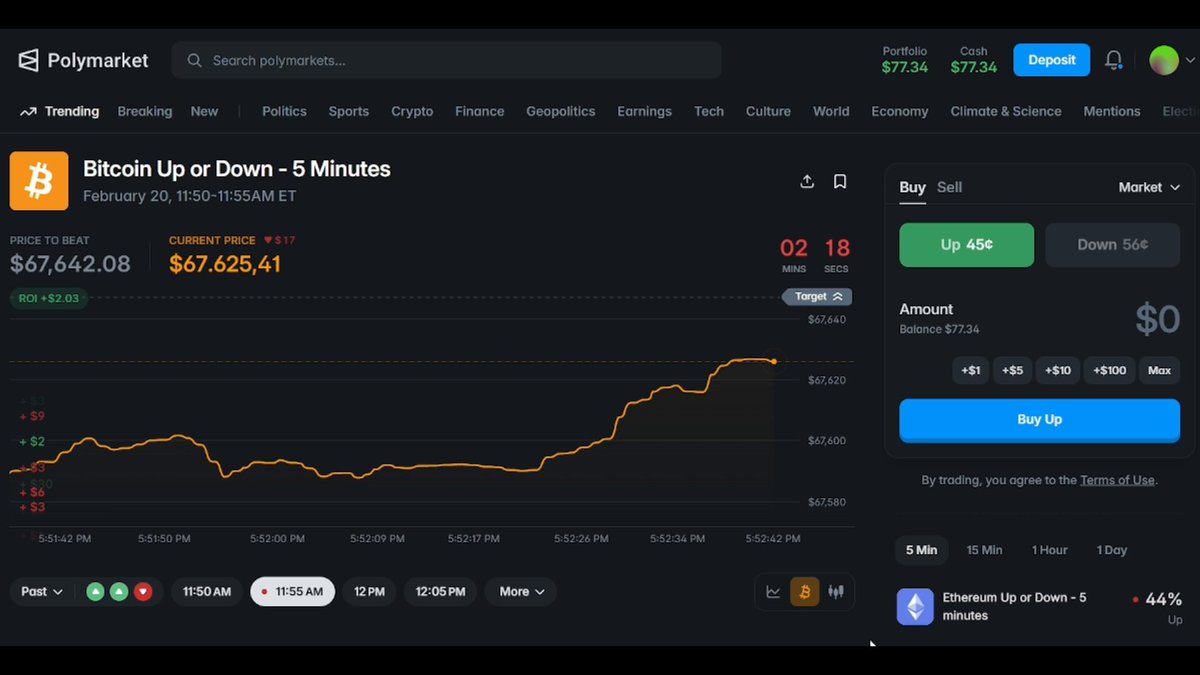Bookmark the Bitcoin Up or Down market
1200x675 pixels.
tap(840, 181)
